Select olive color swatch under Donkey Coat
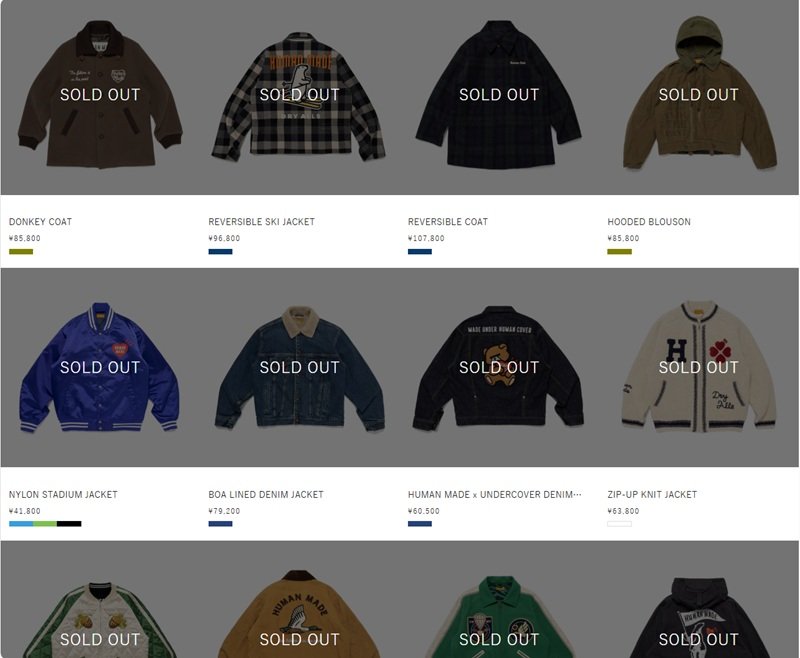This screenshot has width=800, height=658. pyautogui.click(x=21, y=251)
